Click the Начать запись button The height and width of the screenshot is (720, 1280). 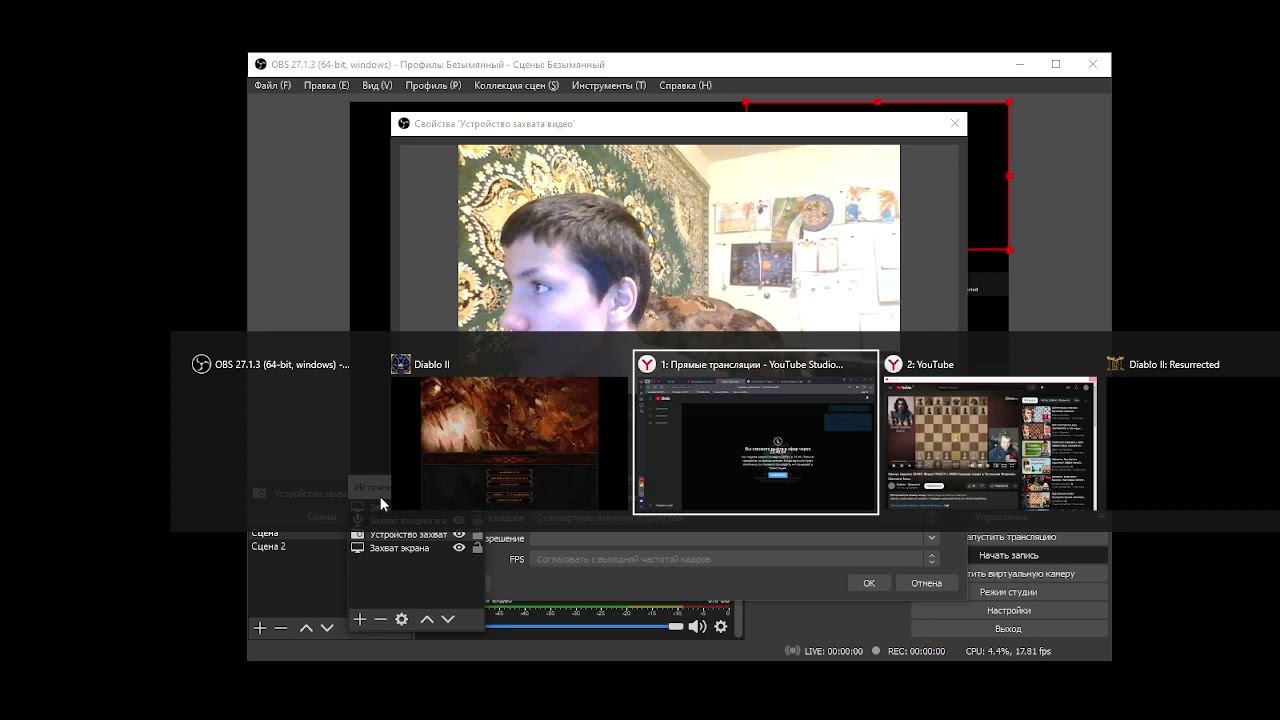coord(1008,555)
